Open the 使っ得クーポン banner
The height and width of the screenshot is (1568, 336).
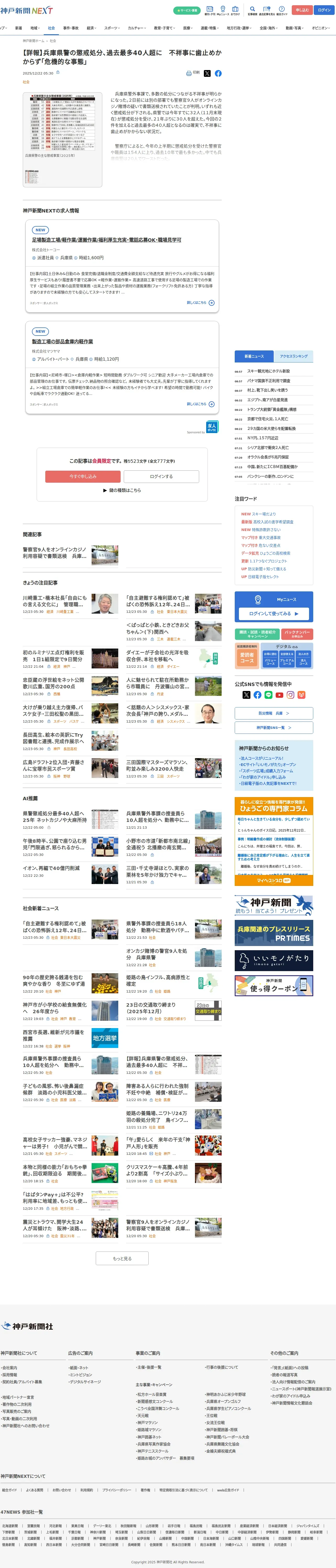point(274,986)
